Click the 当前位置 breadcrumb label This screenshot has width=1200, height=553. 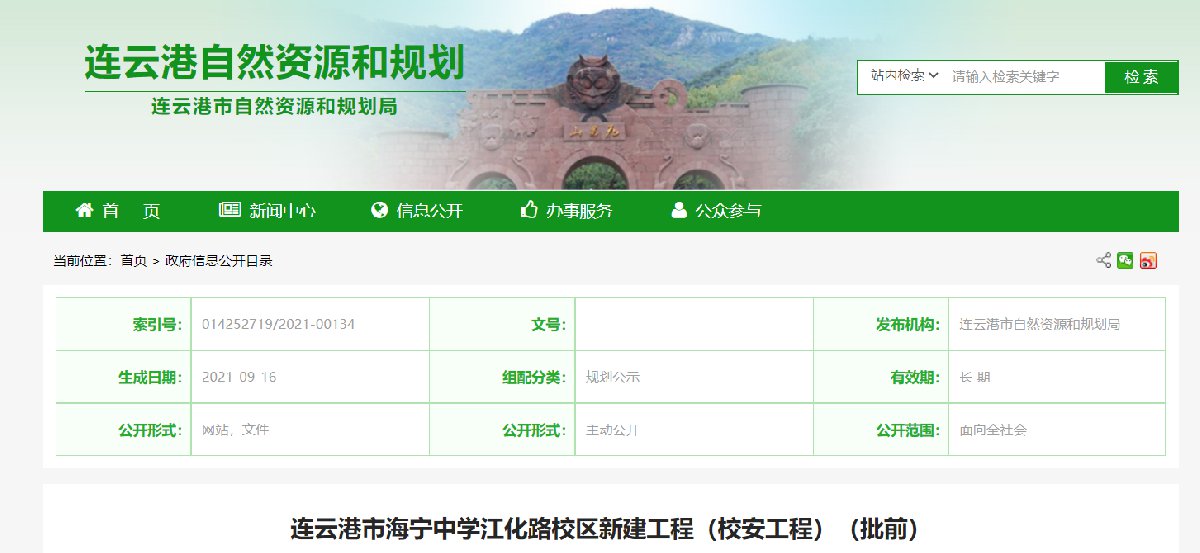(x=82, y=261)
